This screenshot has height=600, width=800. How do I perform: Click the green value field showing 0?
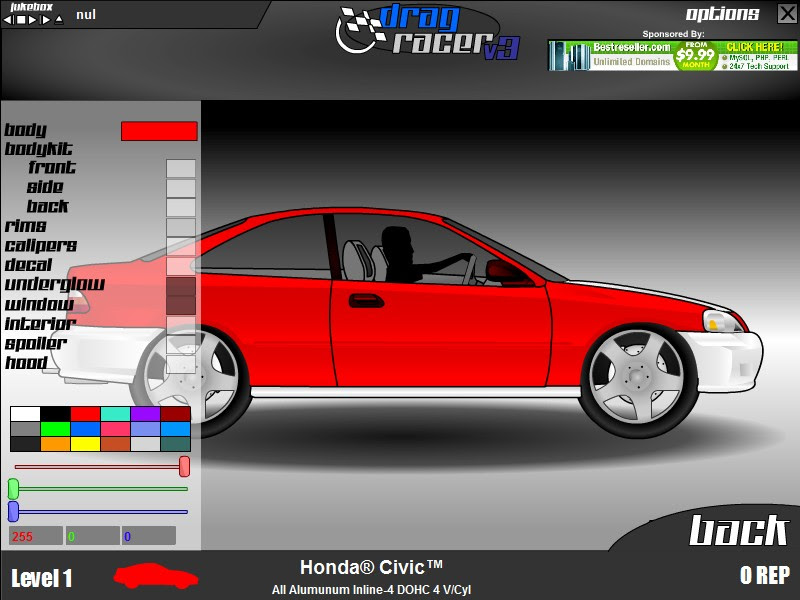(x=92, y=536)
